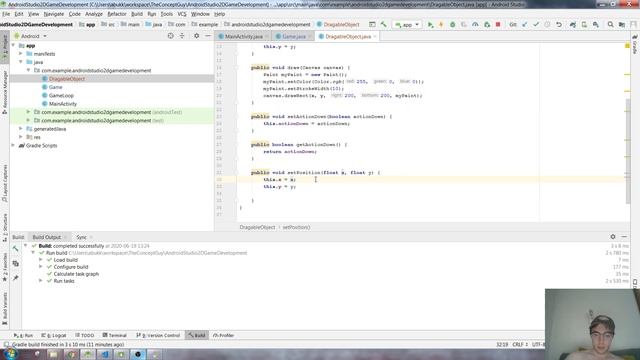The height and width of the screenshot is (360, 640).
Task: Expand the Run tasks entry
Action: [x=41, y=281]
